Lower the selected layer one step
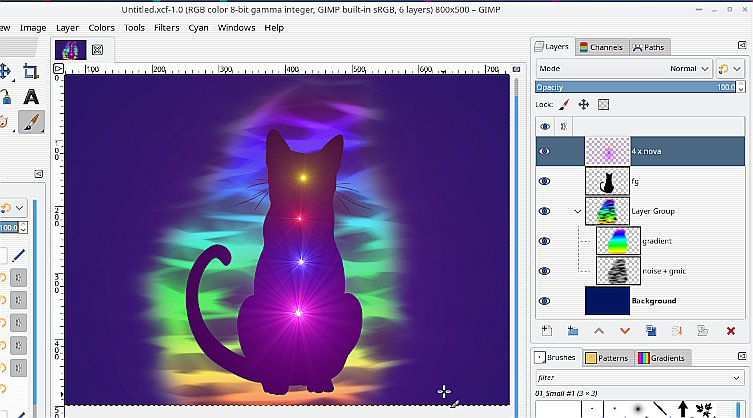 (x=625, y=330)
